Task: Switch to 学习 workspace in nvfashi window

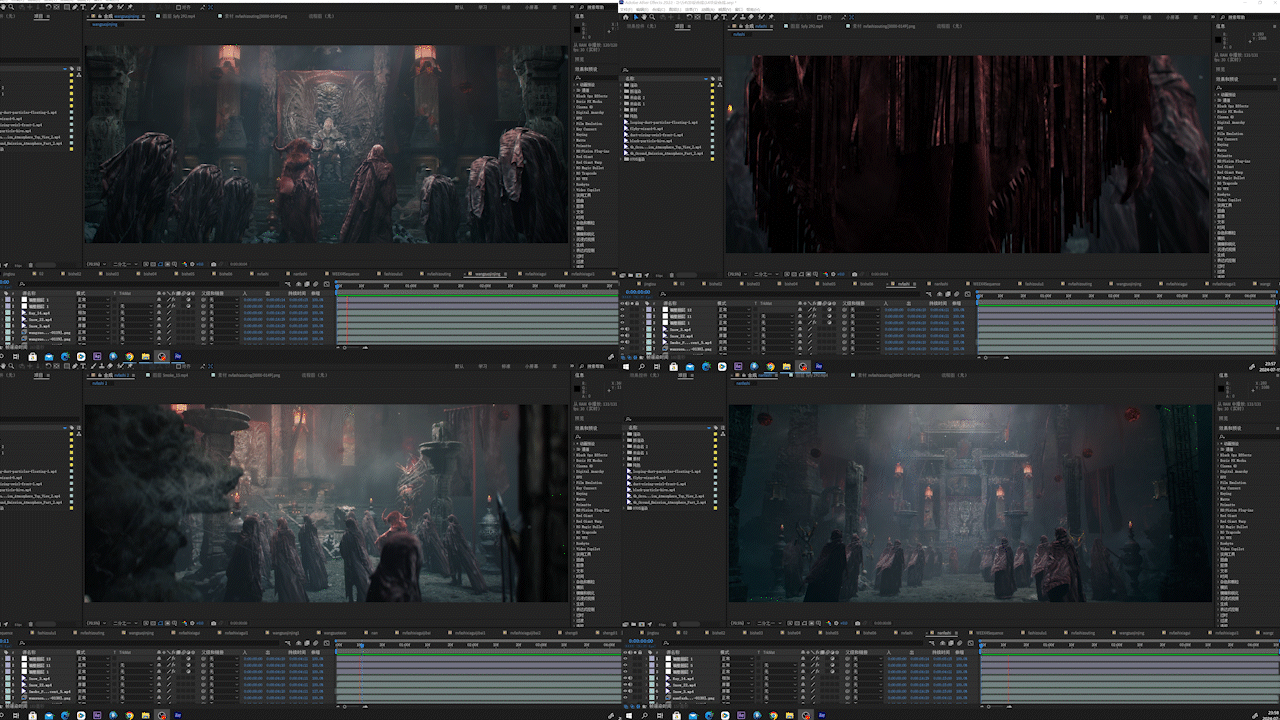Action: point(1124,17)
